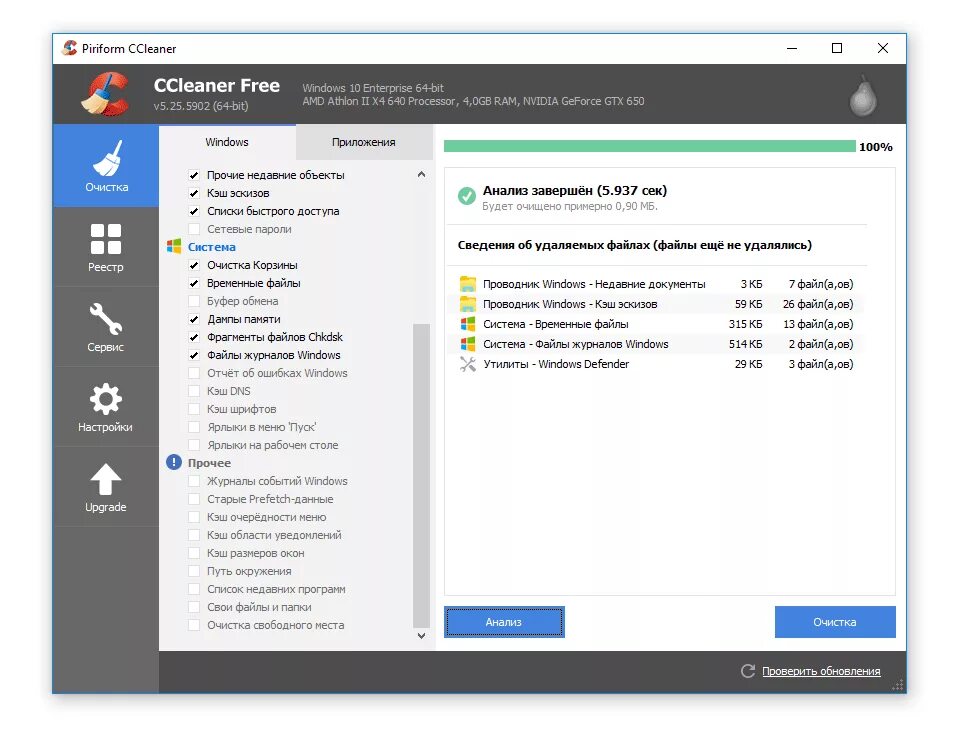This screenshot has height=734, width=973.
Task: Select the Система category header
Action: pyautogui.click(x=212, y=246)
